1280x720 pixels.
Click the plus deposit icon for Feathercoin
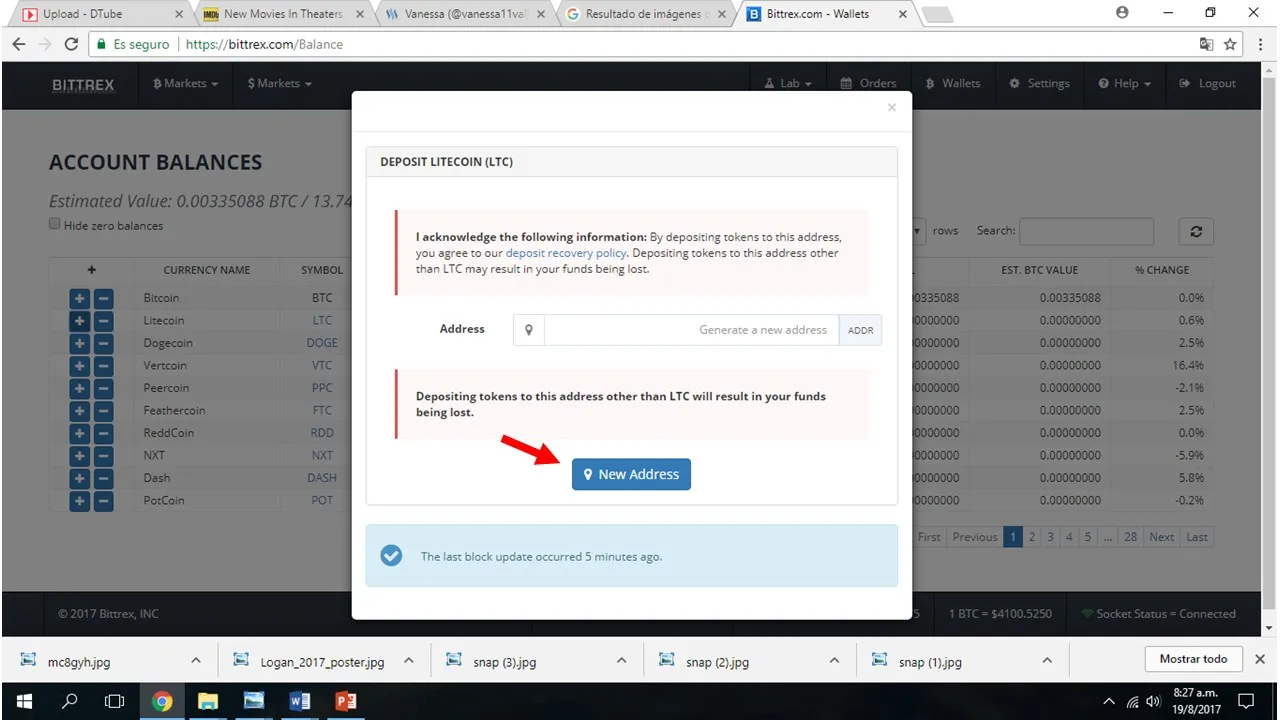[x=79, y=411]
